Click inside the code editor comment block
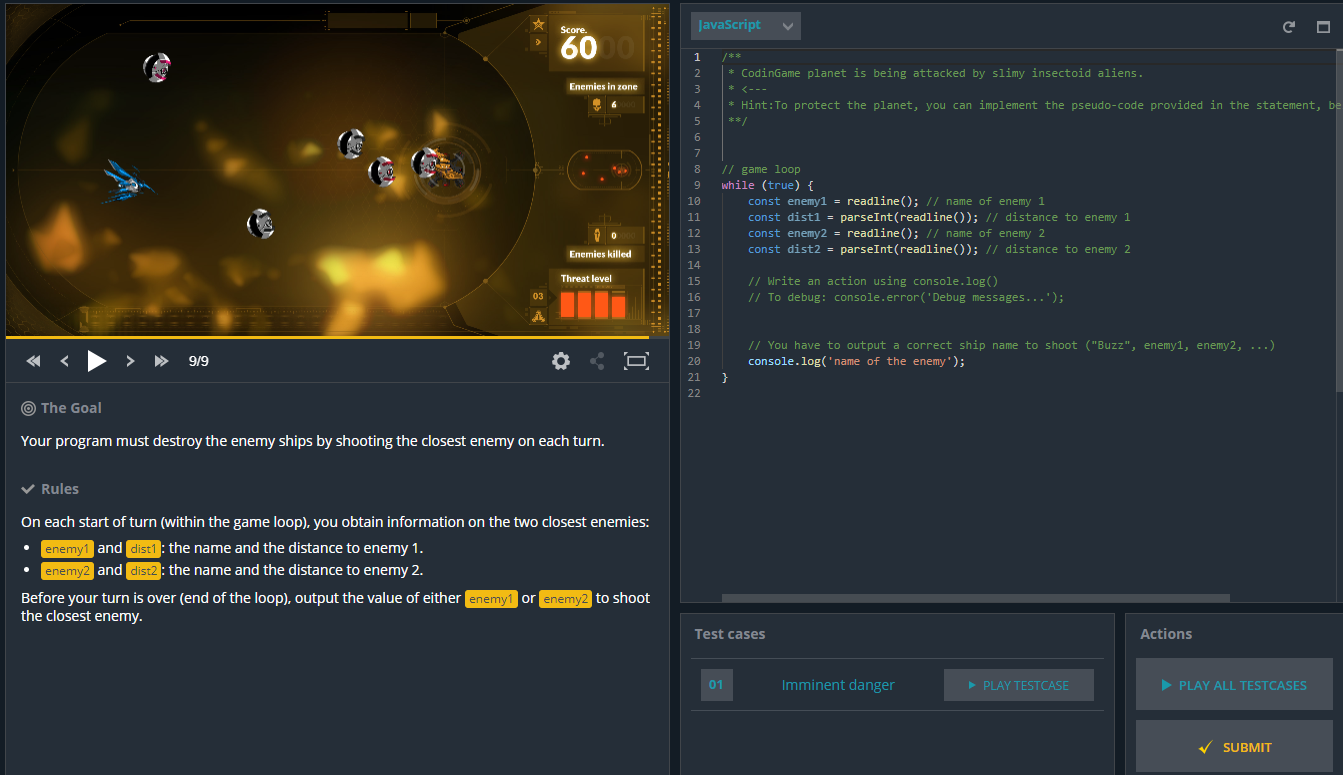Image resolution: width=1343 pixels, height=775 pixels. tap(900, 88)
